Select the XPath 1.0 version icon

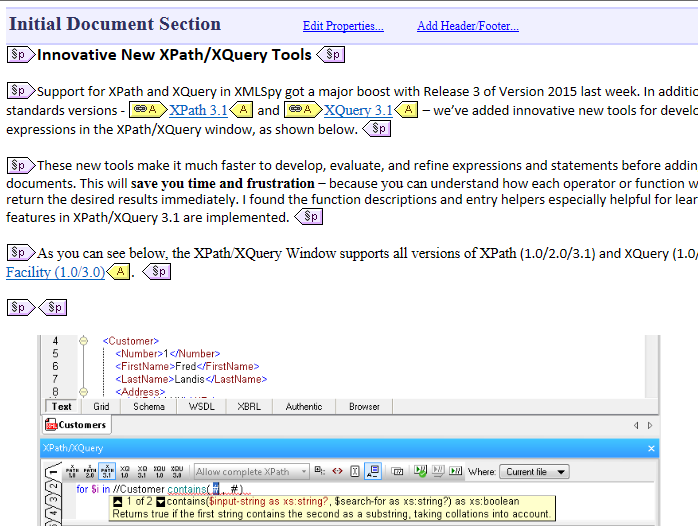(72, 471)
